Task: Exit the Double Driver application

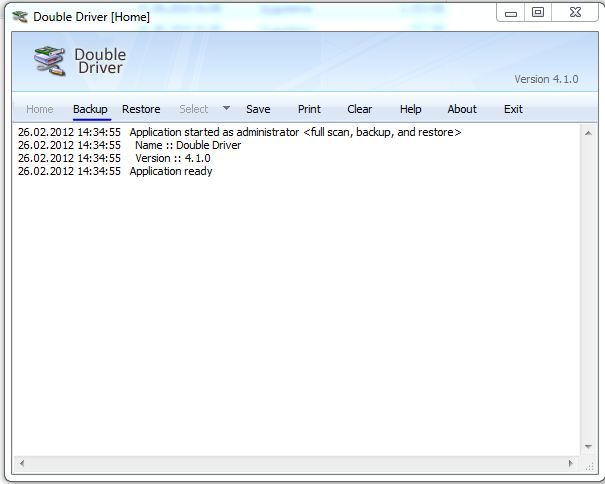Action: [x=514, y=109]
